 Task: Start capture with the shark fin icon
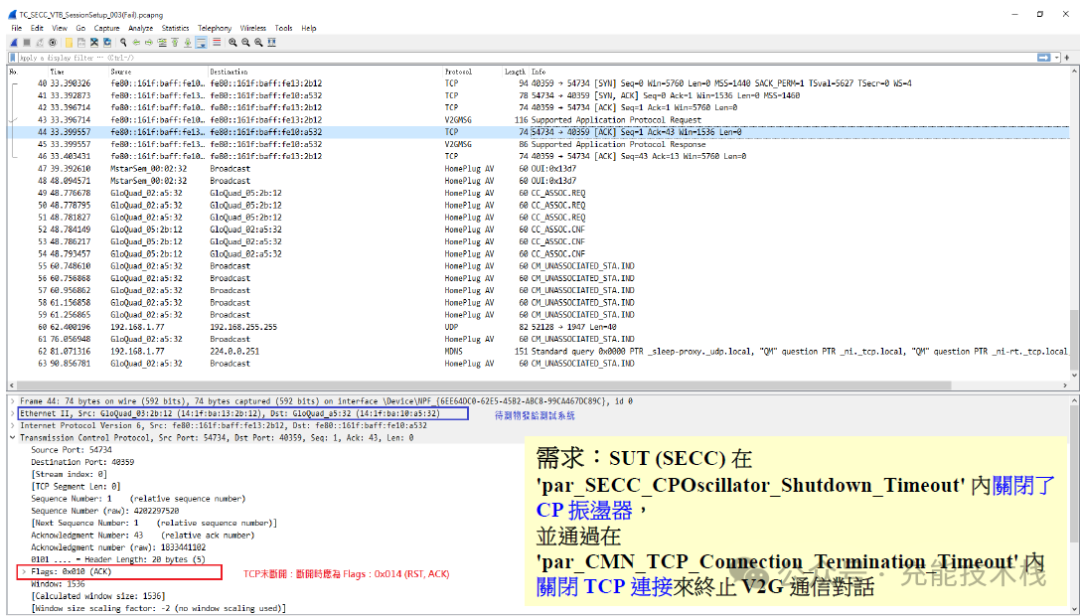click(x=15, y=43)
